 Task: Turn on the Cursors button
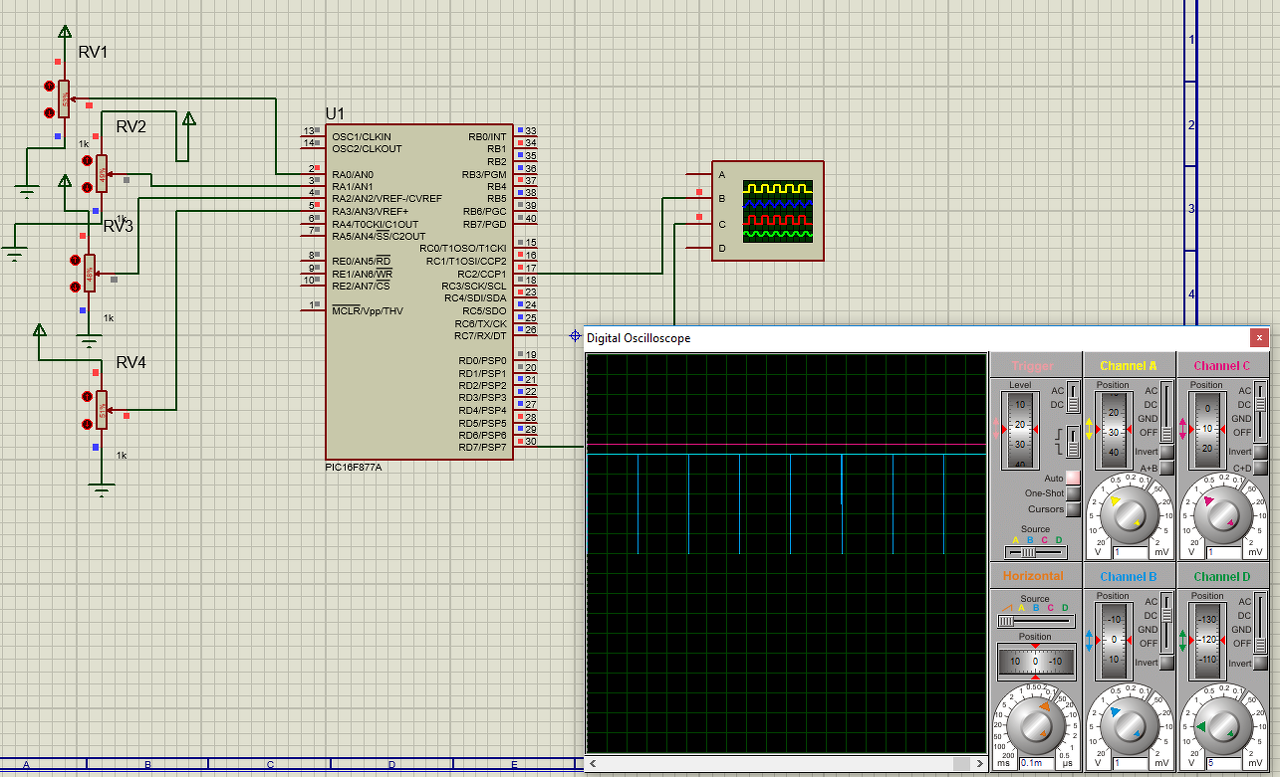pos(1073,509)
